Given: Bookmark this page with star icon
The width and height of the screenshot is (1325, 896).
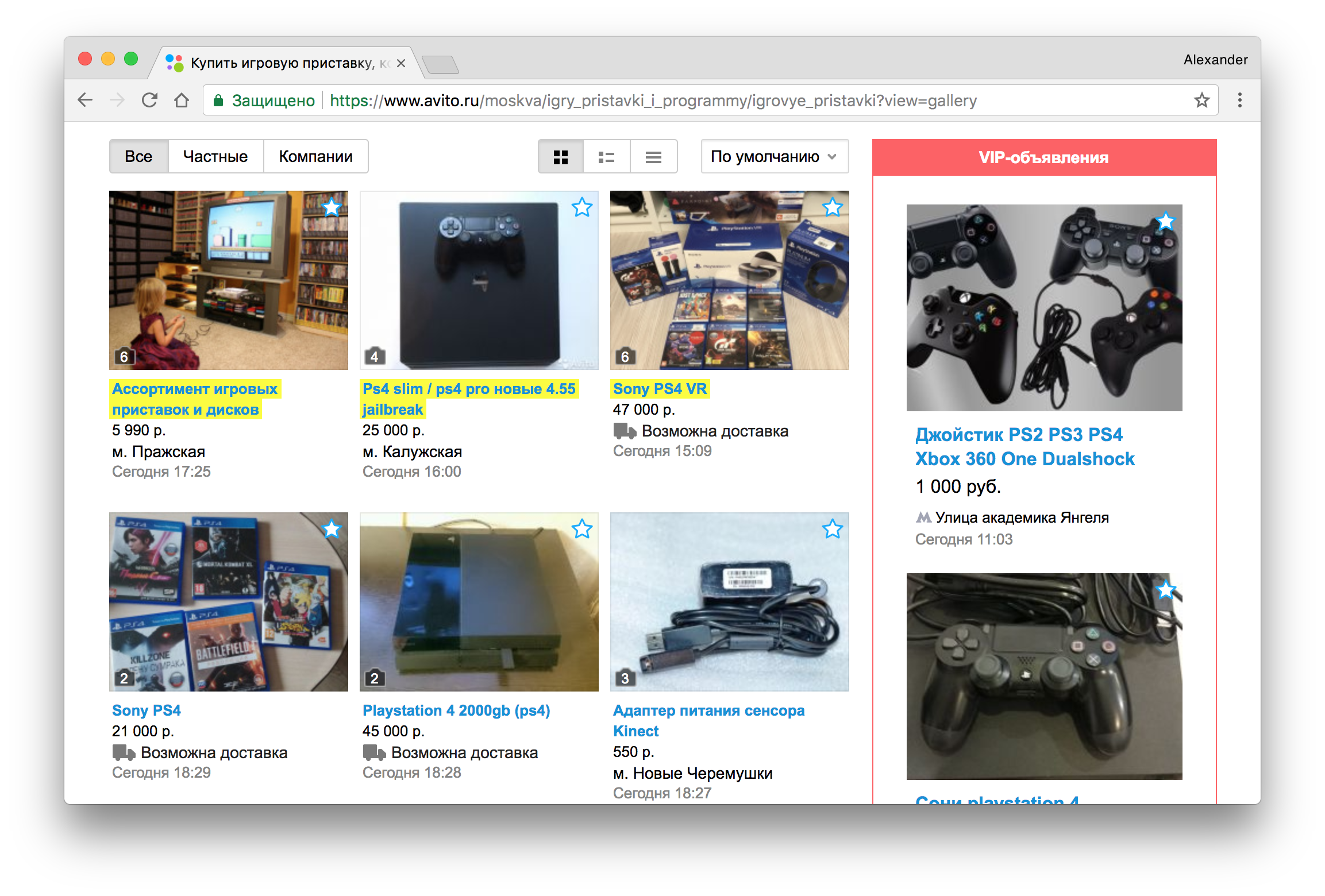Looking at the screenshot, I should pyautogui.click(x=1201, y=101).
